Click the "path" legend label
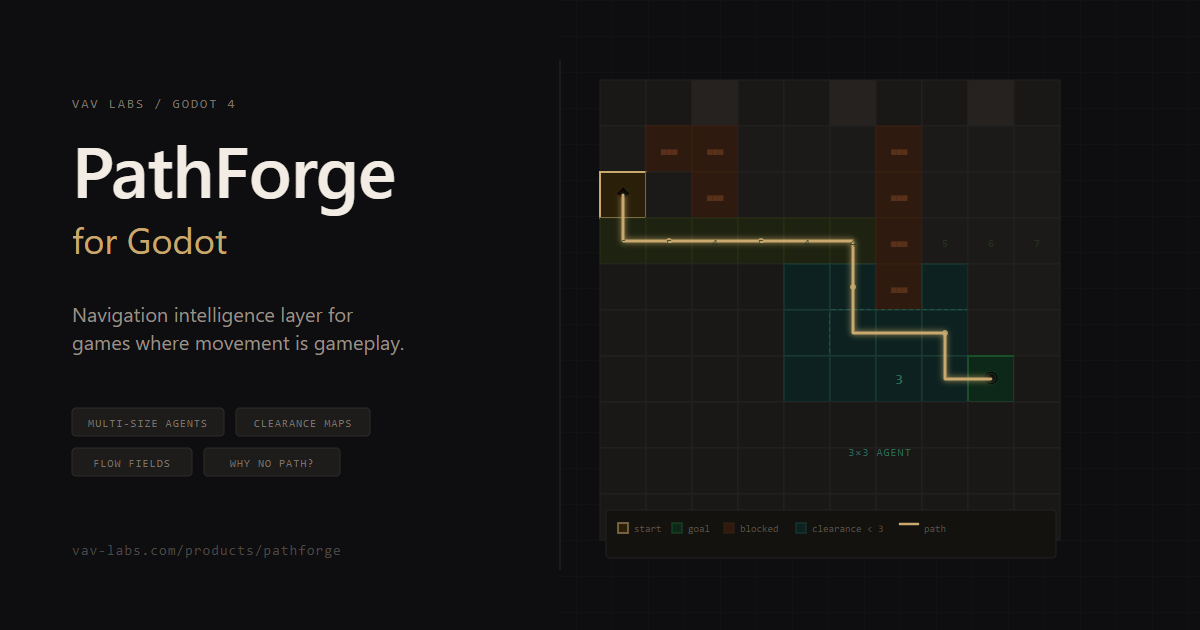1200x630 pixels. 935,529
